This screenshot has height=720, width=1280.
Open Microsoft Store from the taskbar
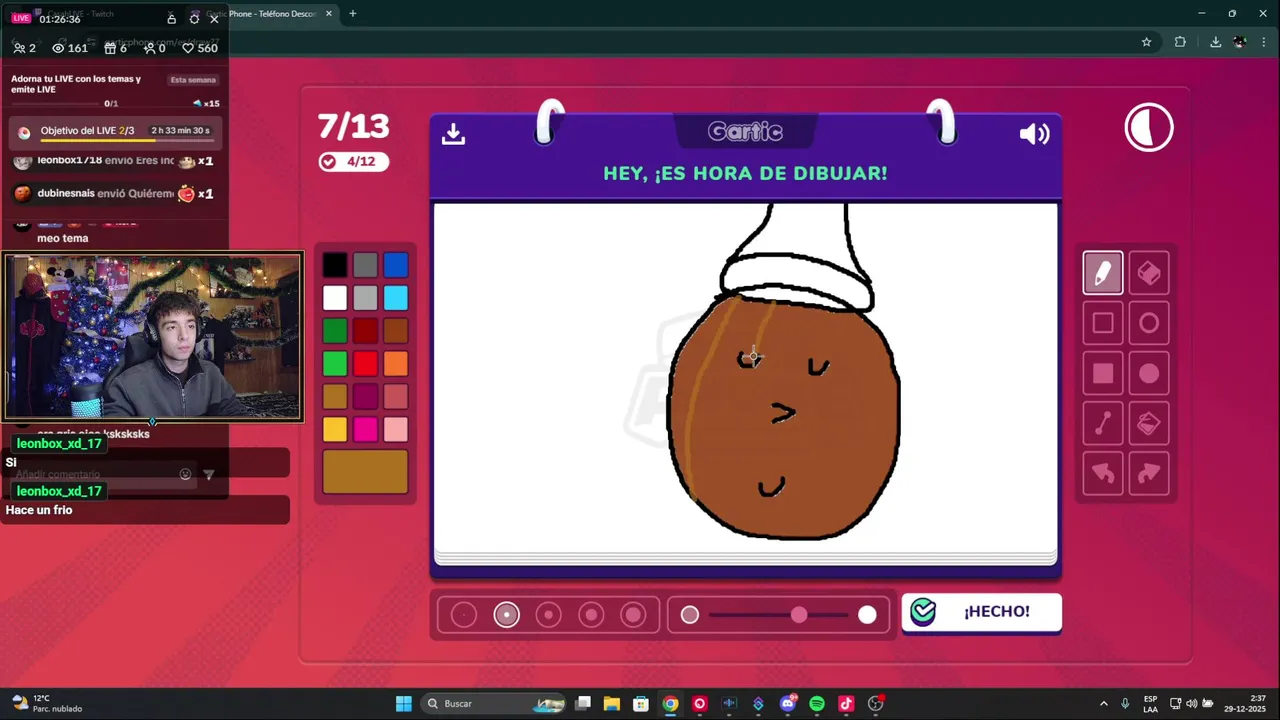pyautogui.click(x=641, y=704)
